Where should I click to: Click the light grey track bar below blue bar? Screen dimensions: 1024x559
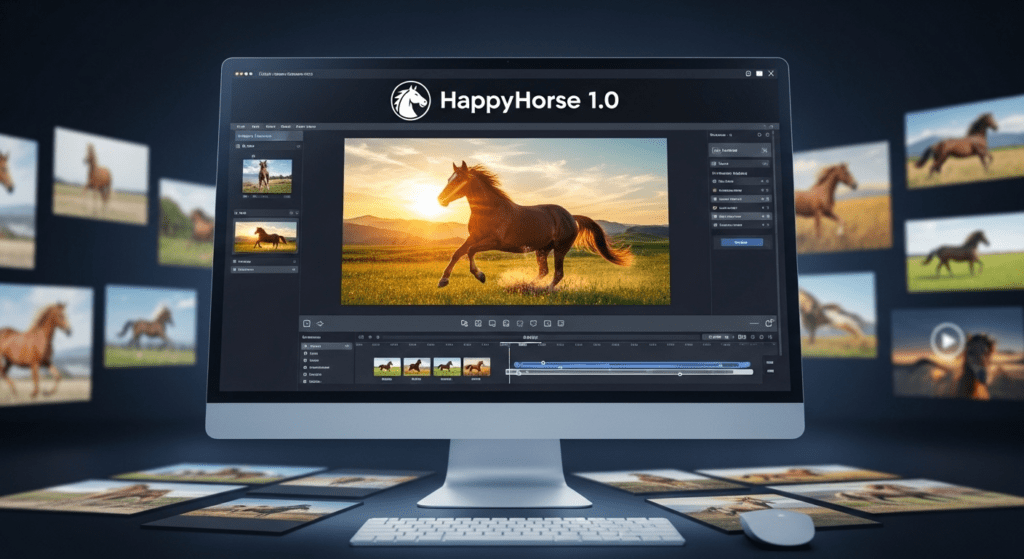coord(630,372)
